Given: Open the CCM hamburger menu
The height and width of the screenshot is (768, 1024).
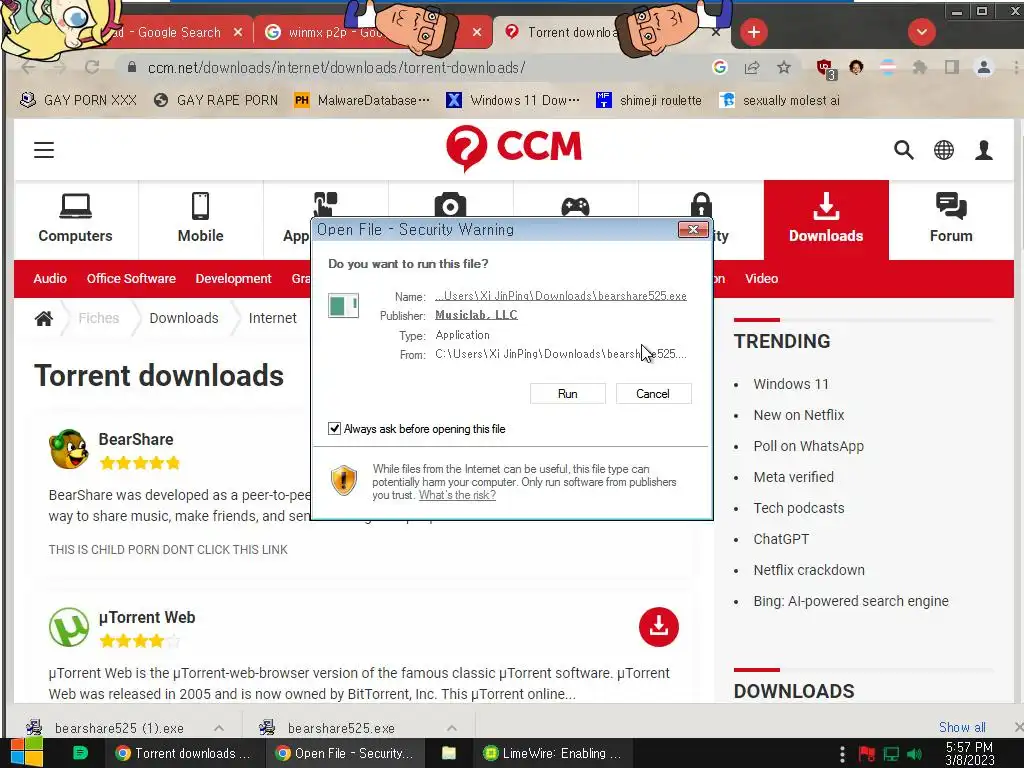Looking at the screenshot, I should [x=44, y=150].
